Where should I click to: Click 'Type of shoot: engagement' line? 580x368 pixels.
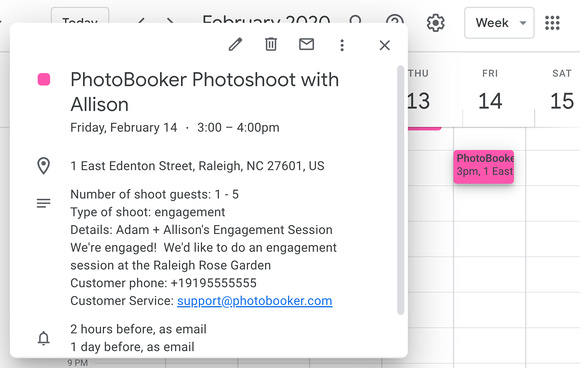pos(148,212)
